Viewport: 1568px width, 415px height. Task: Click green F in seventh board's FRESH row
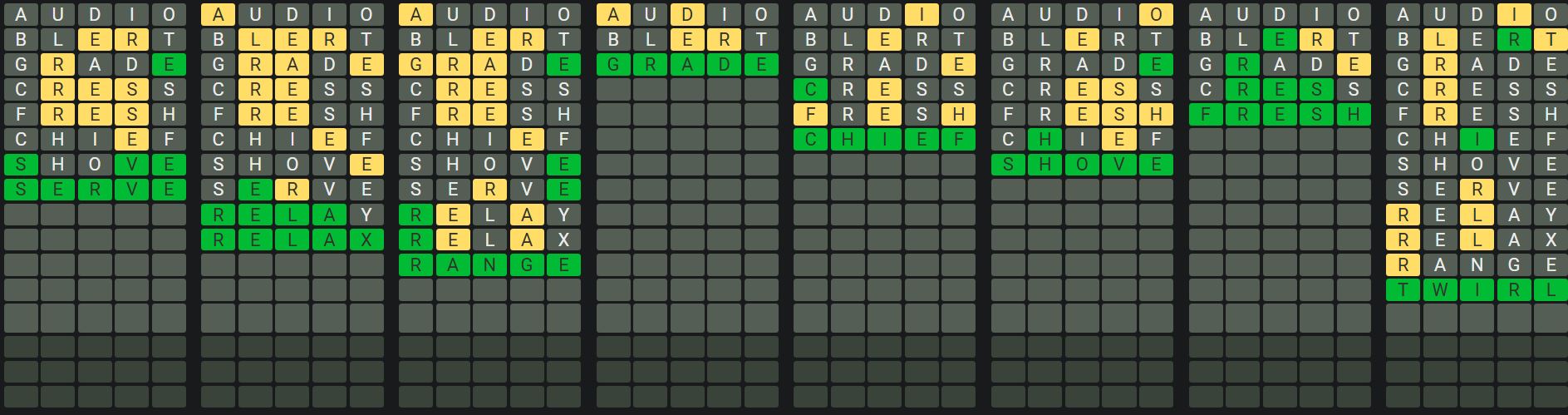point(1207,115)
